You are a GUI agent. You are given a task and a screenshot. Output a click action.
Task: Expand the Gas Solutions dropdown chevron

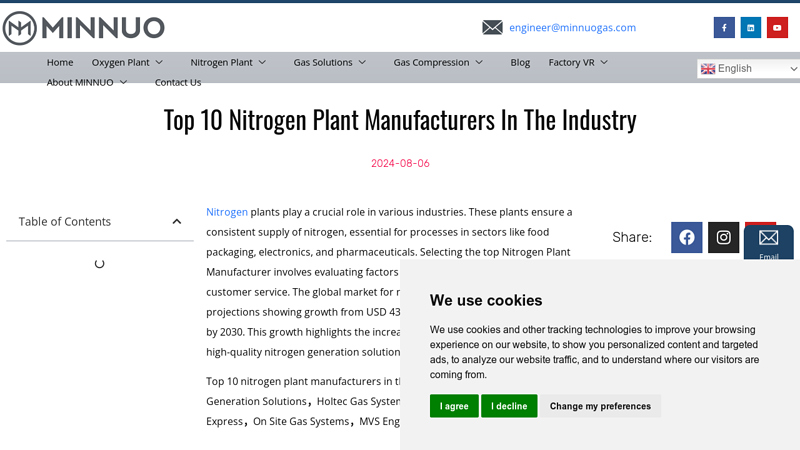pyautogui.click(x=362, y=62)
